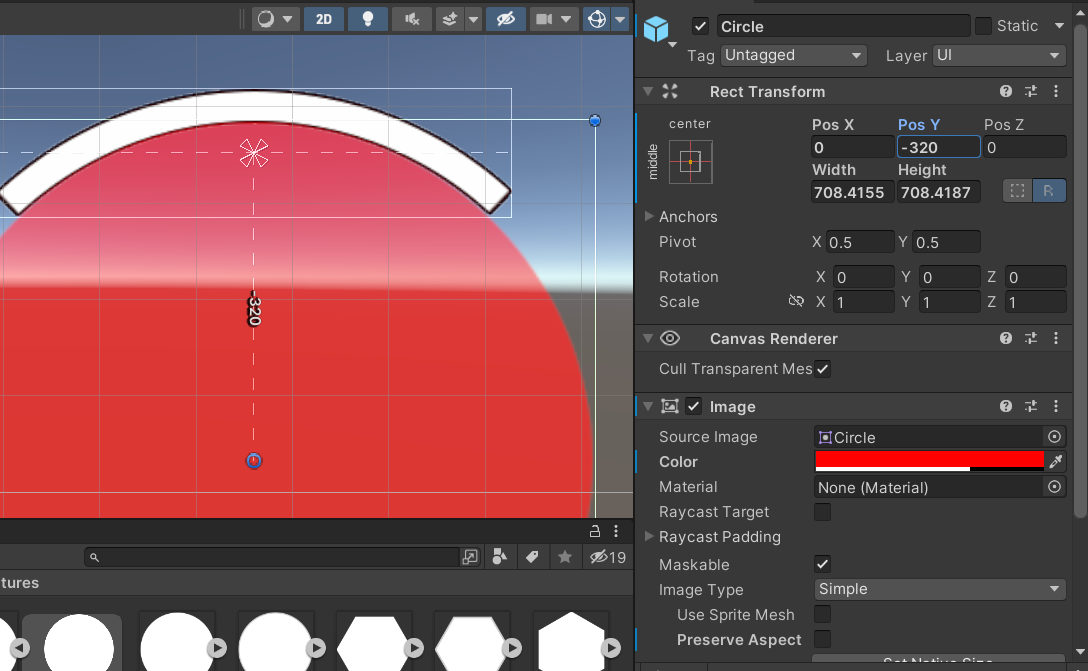
Task: Toggle hidden objects visibility eye icon
Action: coord(505,19)
